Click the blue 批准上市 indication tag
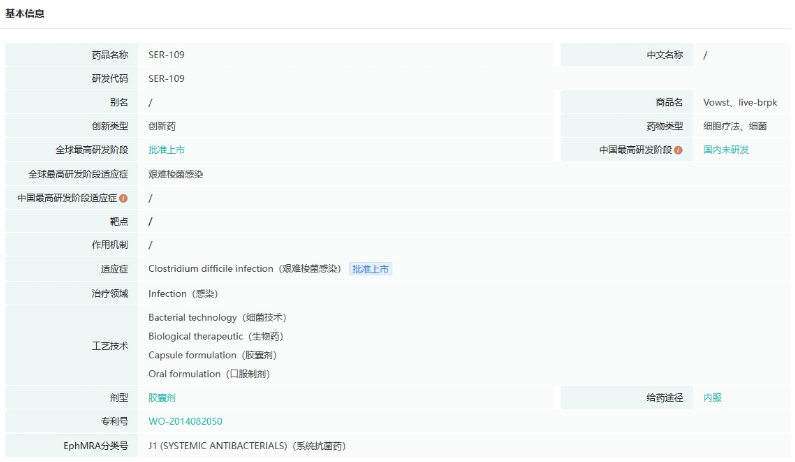795x462 pixels. click(370, 269)
